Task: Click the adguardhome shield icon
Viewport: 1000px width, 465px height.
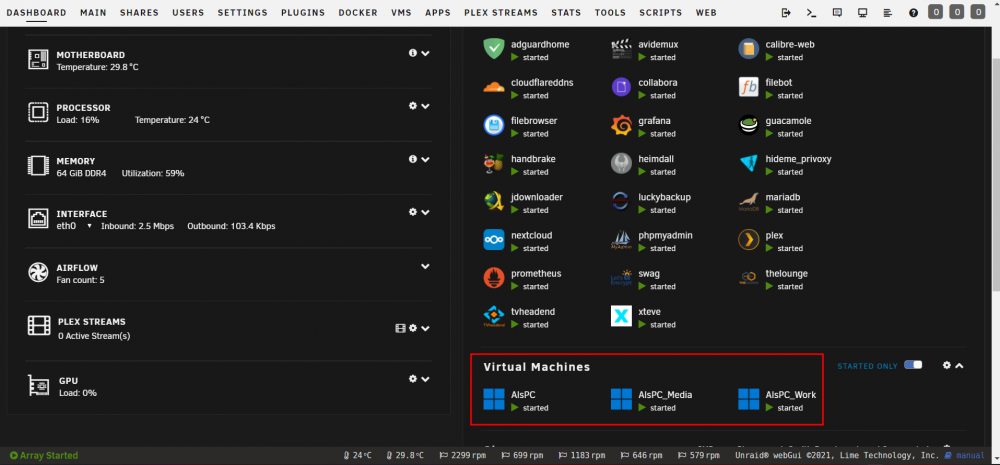Action: point(494,48)
